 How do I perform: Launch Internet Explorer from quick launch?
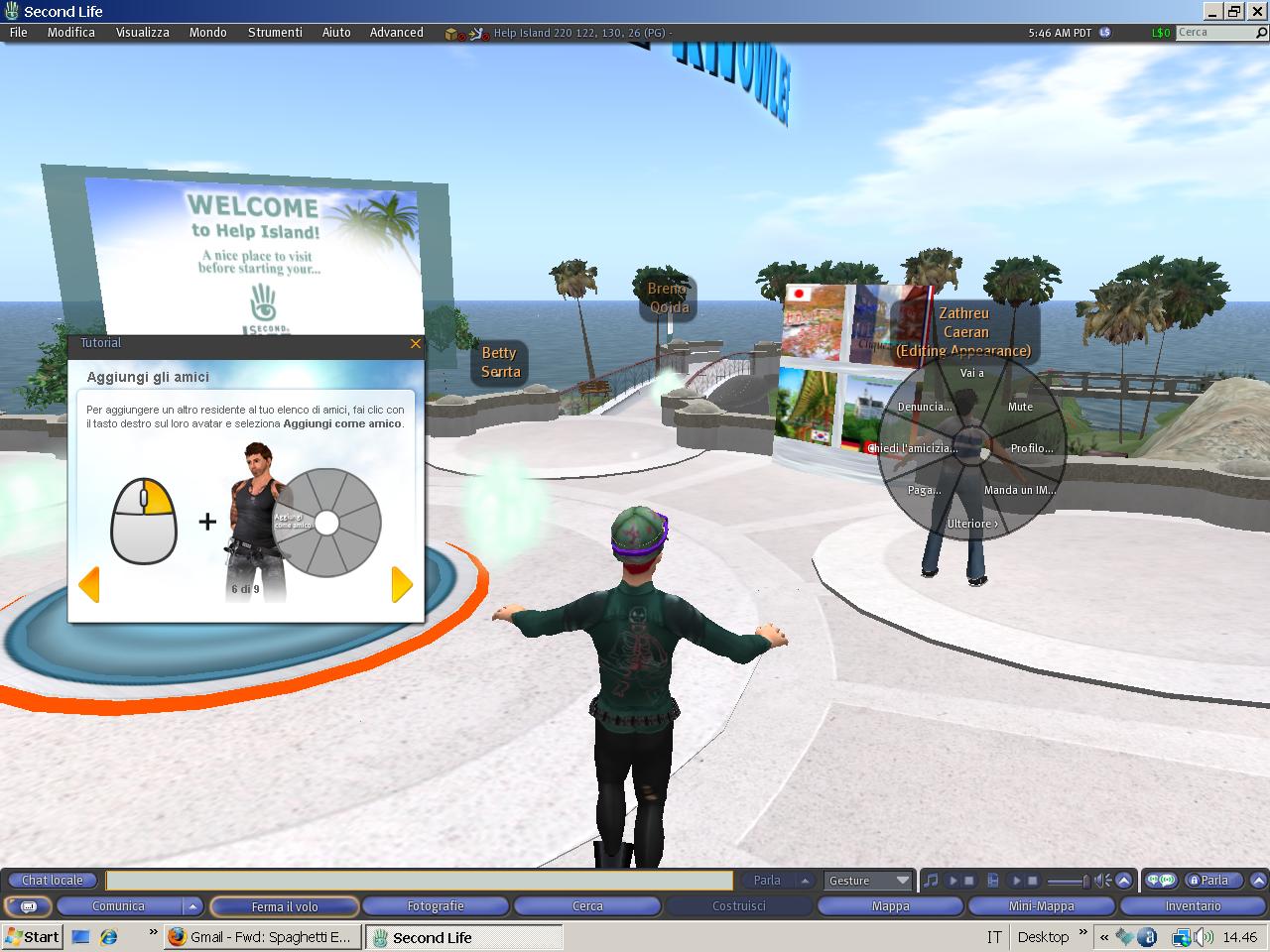[109, 937]
